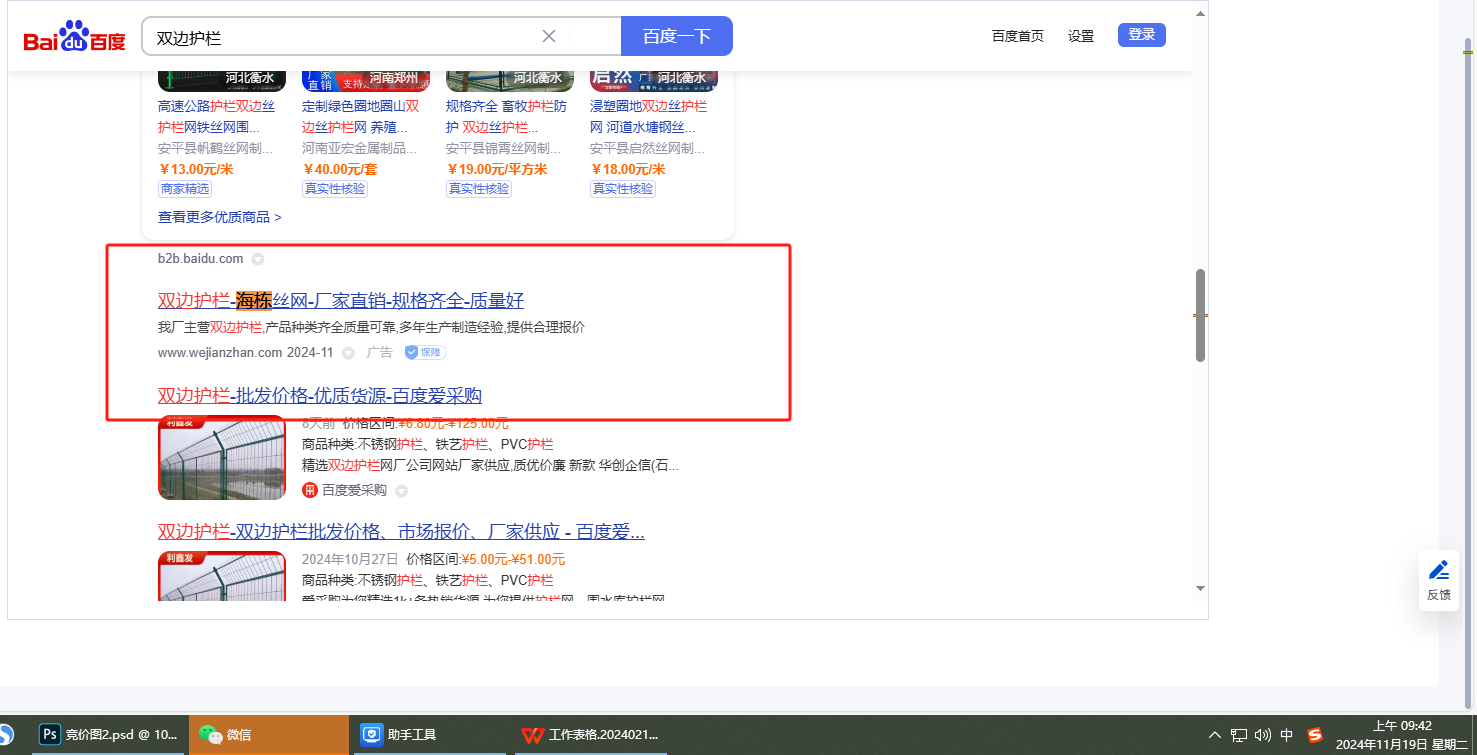Open the dropdown next to 百度爱采购
This screenshot has height=755, width=1477.
[401, 491]
